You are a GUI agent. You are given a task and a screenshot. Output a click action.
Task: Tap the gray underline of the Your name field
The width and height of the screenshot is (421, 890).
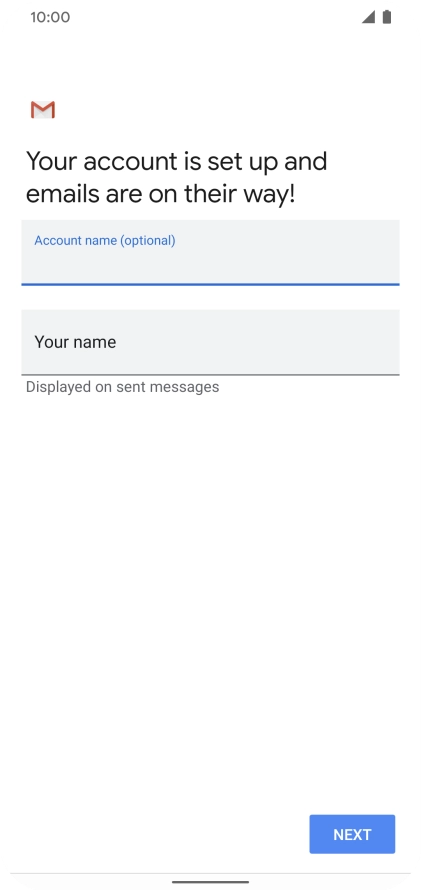pyautogui.click(x=210, y=375)
